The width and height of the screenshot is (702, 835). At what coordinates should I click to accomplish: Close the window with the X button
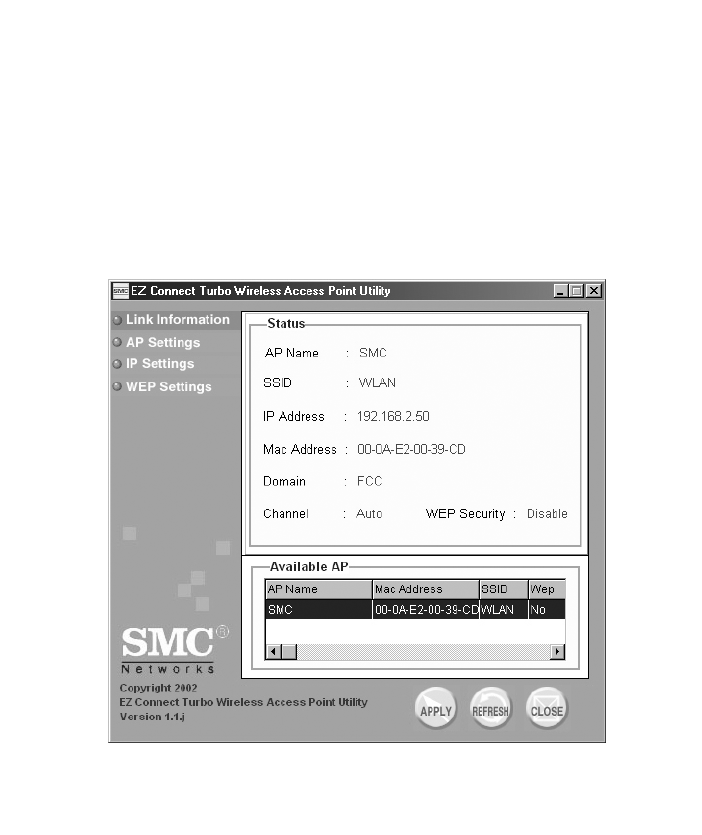(594, 291)
